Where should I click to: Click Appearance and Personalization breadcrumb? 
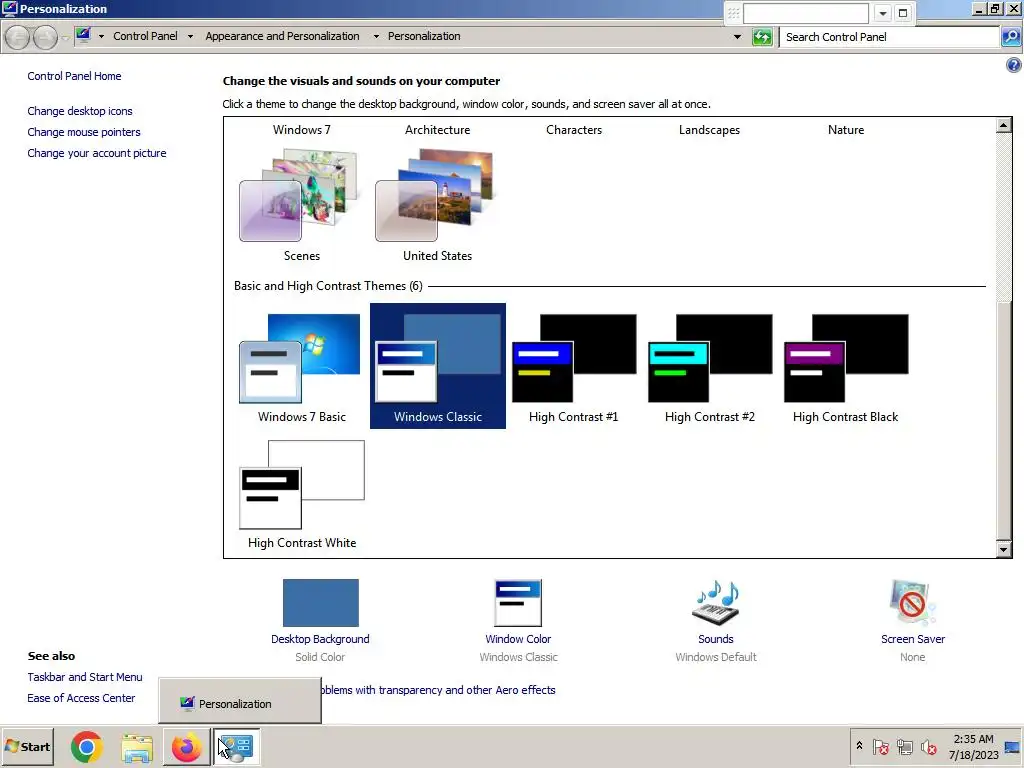(282, 36)
